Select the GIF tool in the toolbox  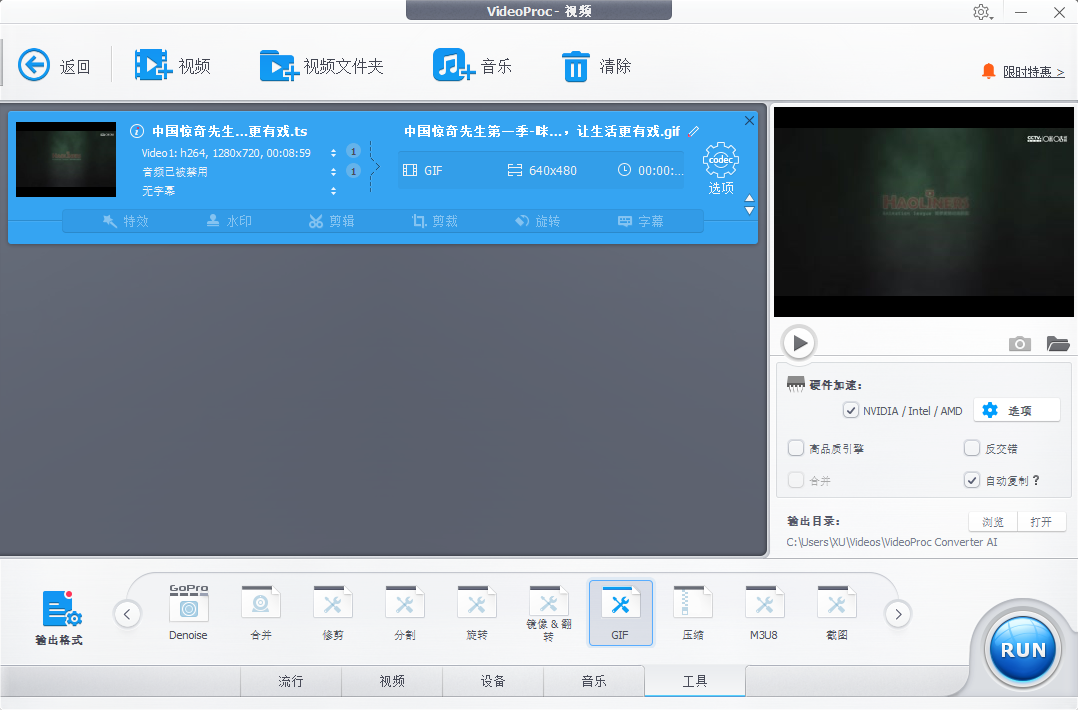point(620,612)
